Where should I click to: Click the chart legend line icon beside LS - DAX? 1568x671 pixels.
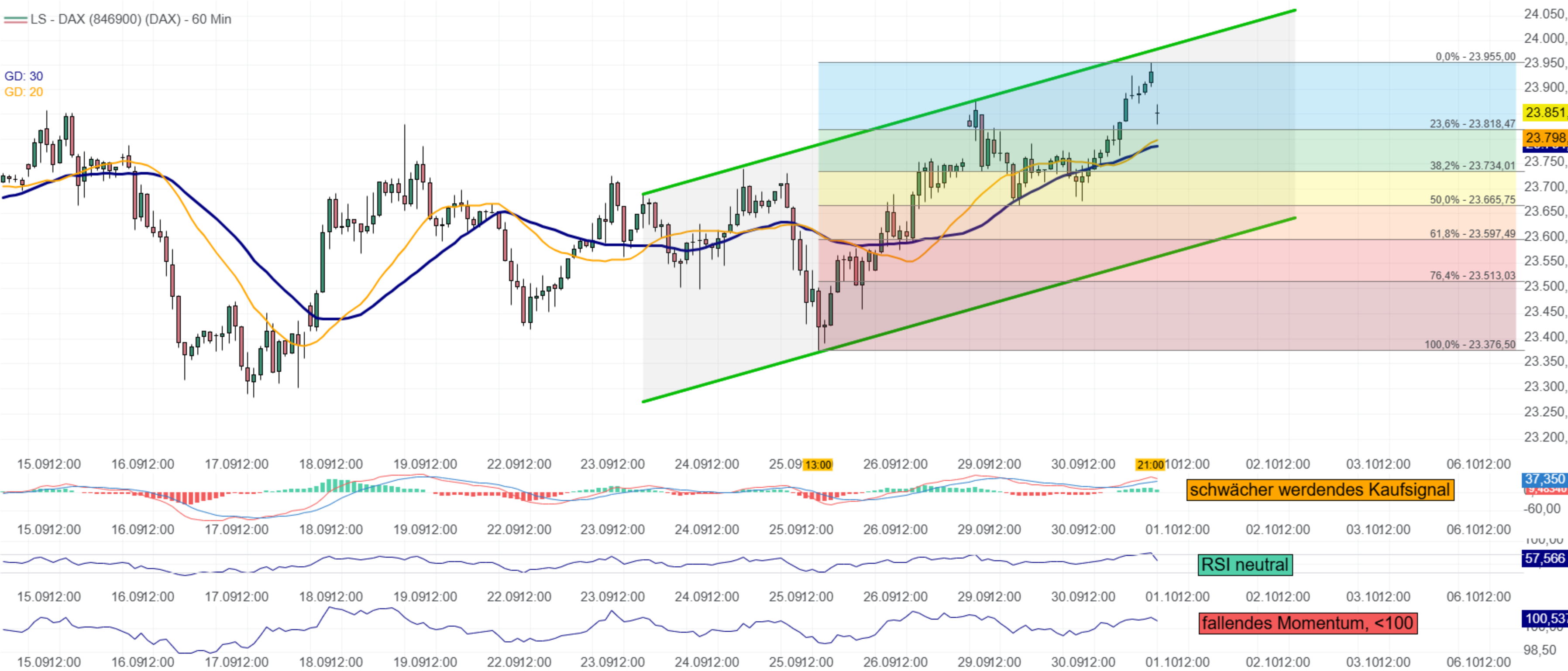tap(15, 20)
